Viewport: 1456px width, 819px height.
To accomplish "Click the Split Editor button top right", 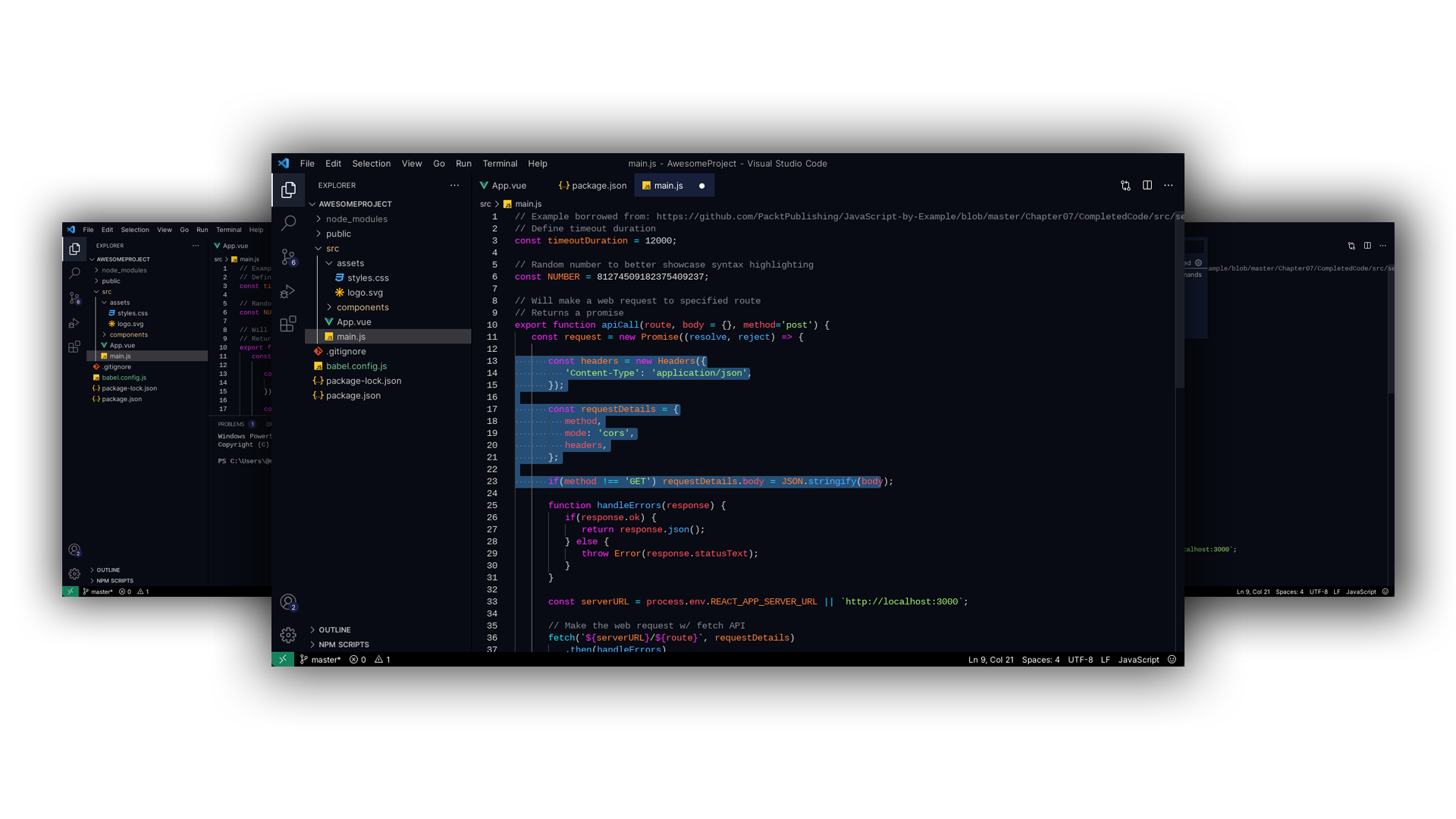I will (x=1147, y=185).
